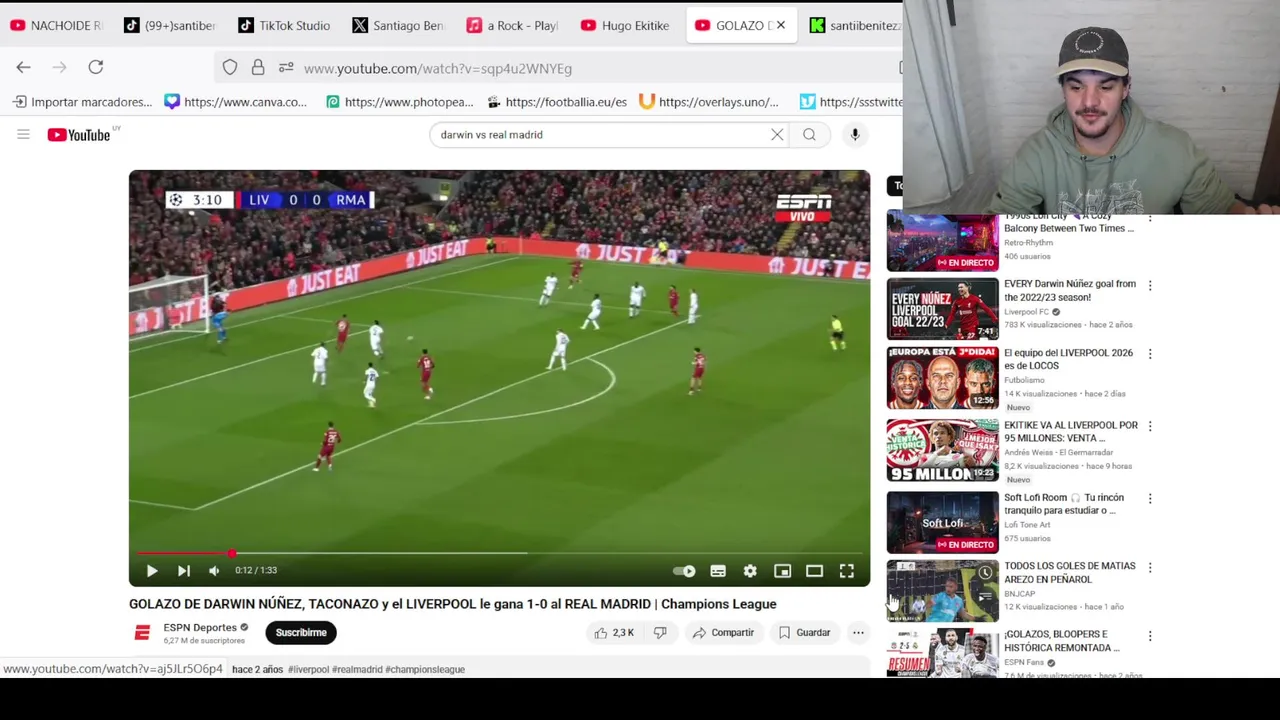Open options menu for El equipo del LIVERPOOL
The image size is (1280, 720).
1150,354
